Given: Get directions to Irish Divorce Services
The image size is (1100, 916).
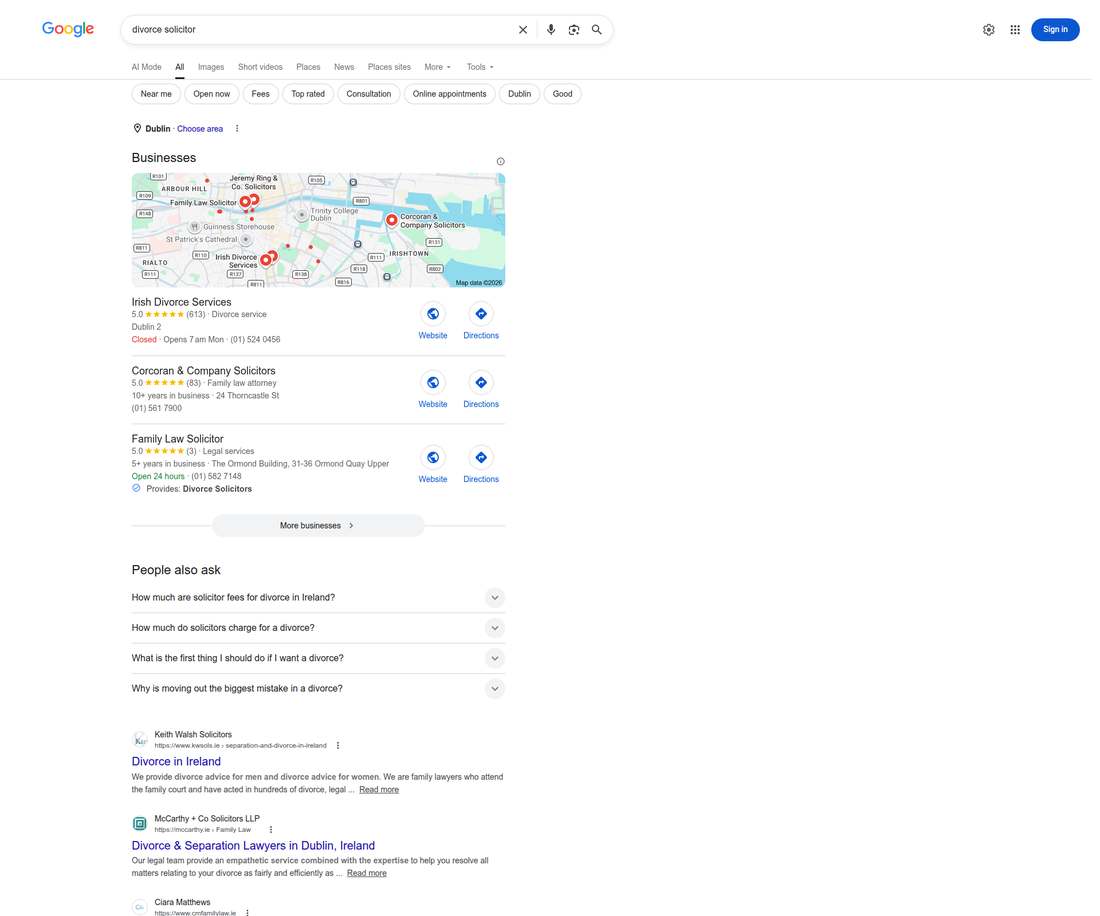Looking at the screenshot, I should 481,314.
